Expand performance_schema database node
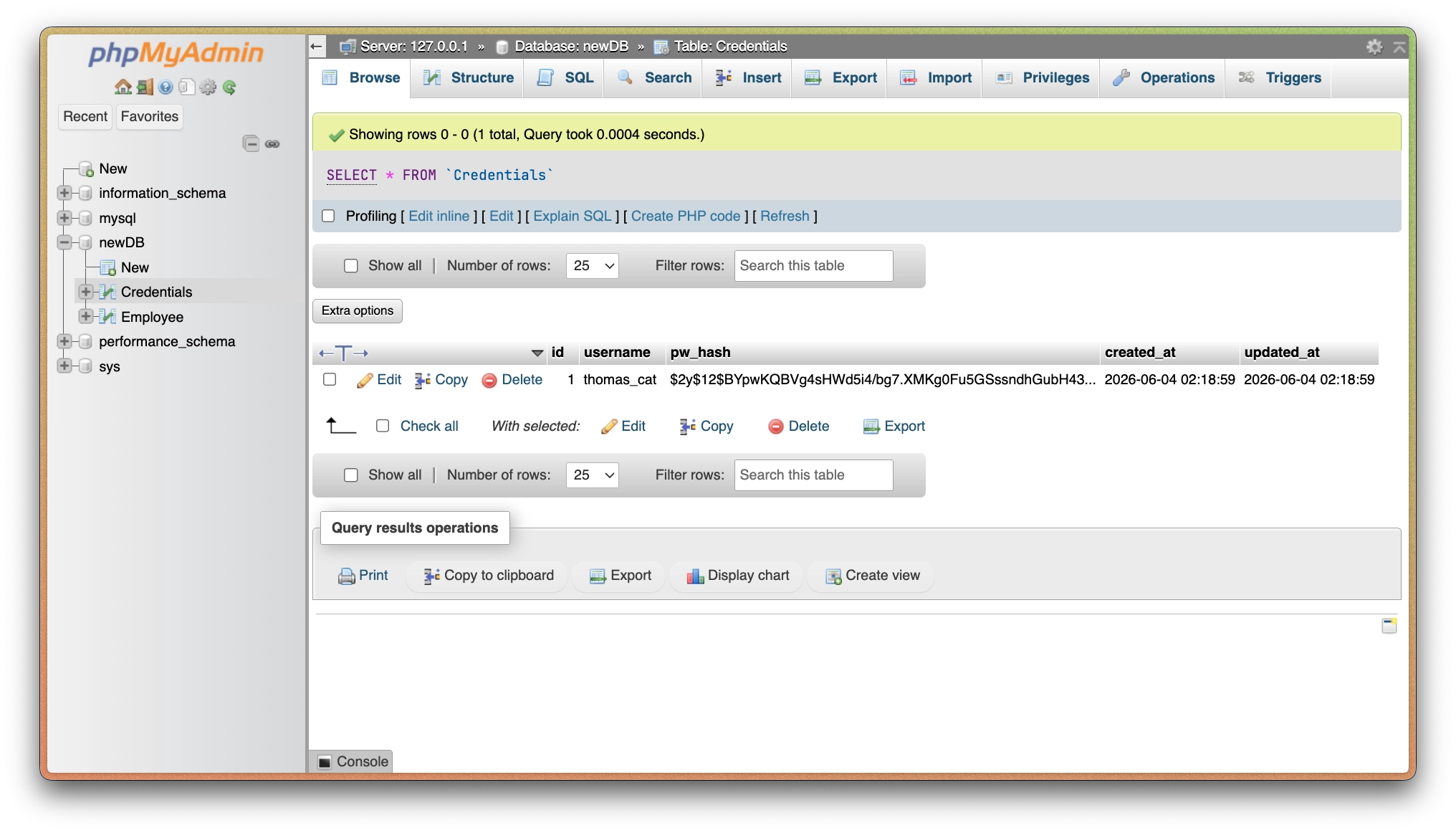The height and width of the screenshot is (833, 1456). tap(64, 341)
